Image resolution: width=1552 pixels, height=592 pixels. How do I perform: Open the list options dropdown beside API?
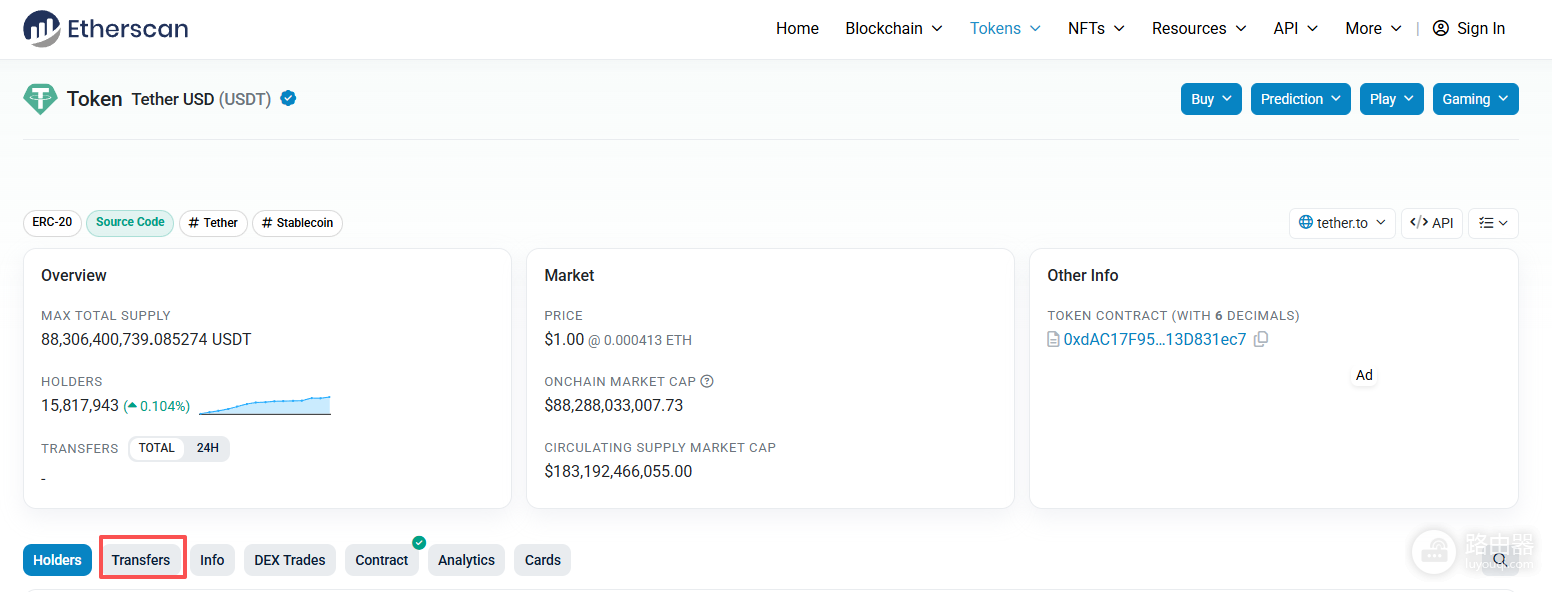[x=1493, y=223]
